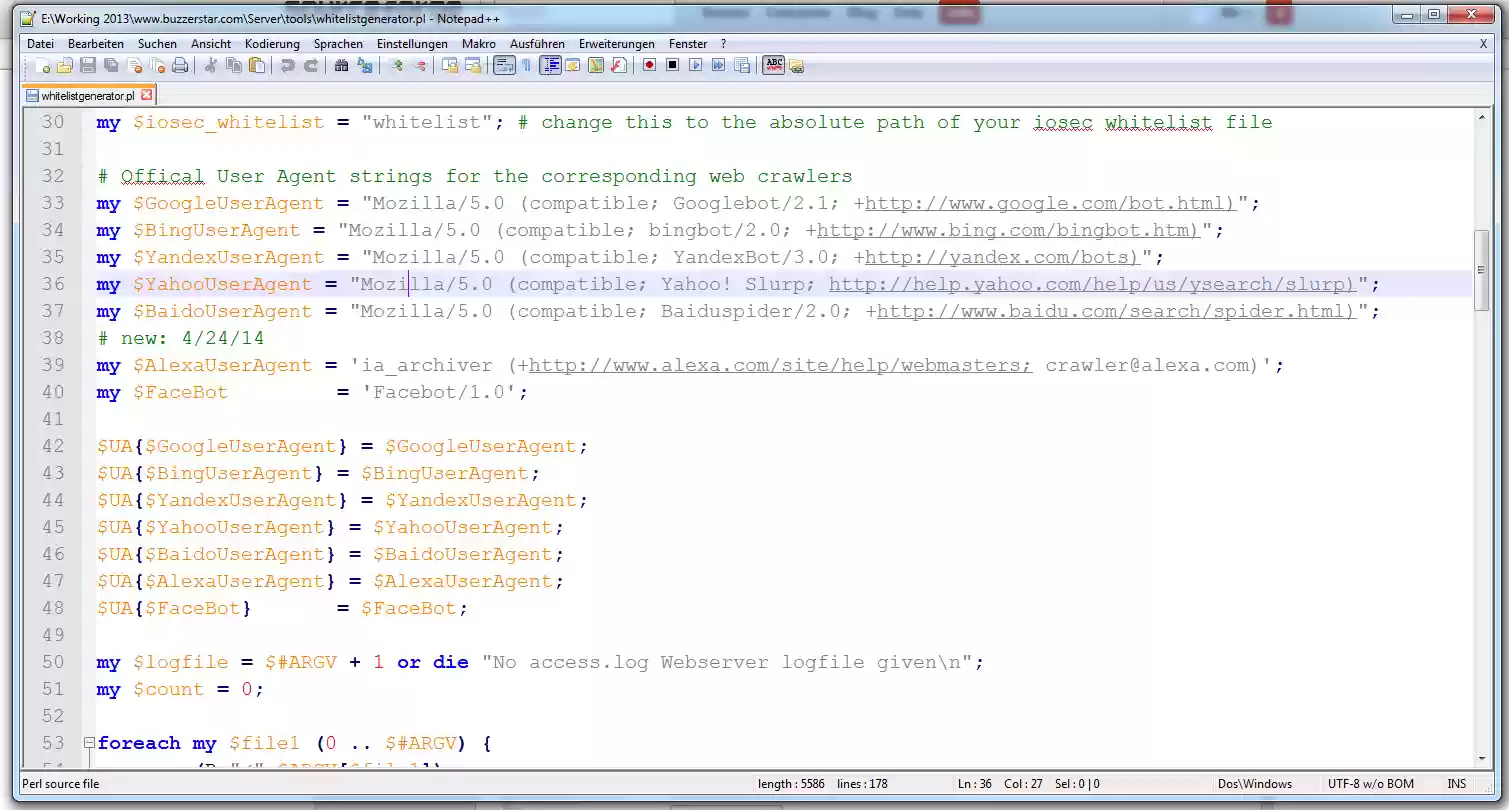The height and width of the screenshot is (810, 1509).
Task: Open user defined language dialog icon
Action: (x=572, y=66)
